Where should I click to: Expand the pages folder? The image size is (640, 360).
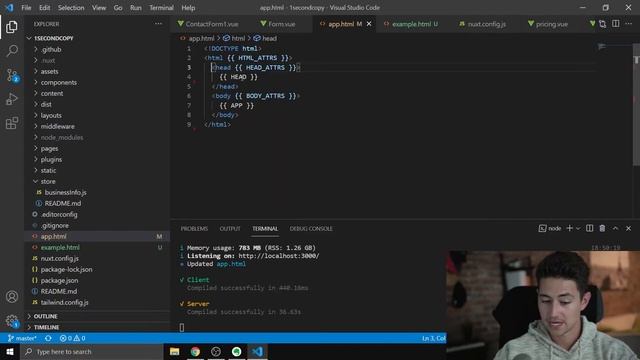(49, 149)
